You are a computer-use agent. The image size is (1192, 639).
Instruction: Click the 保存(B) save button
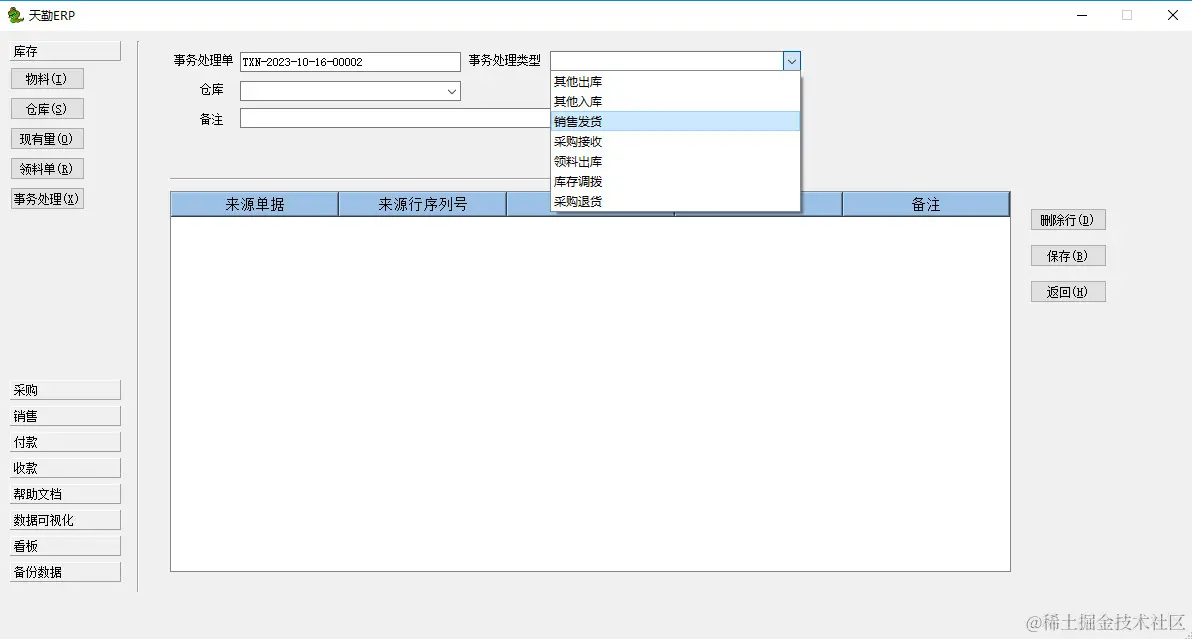pos(1067,255)
